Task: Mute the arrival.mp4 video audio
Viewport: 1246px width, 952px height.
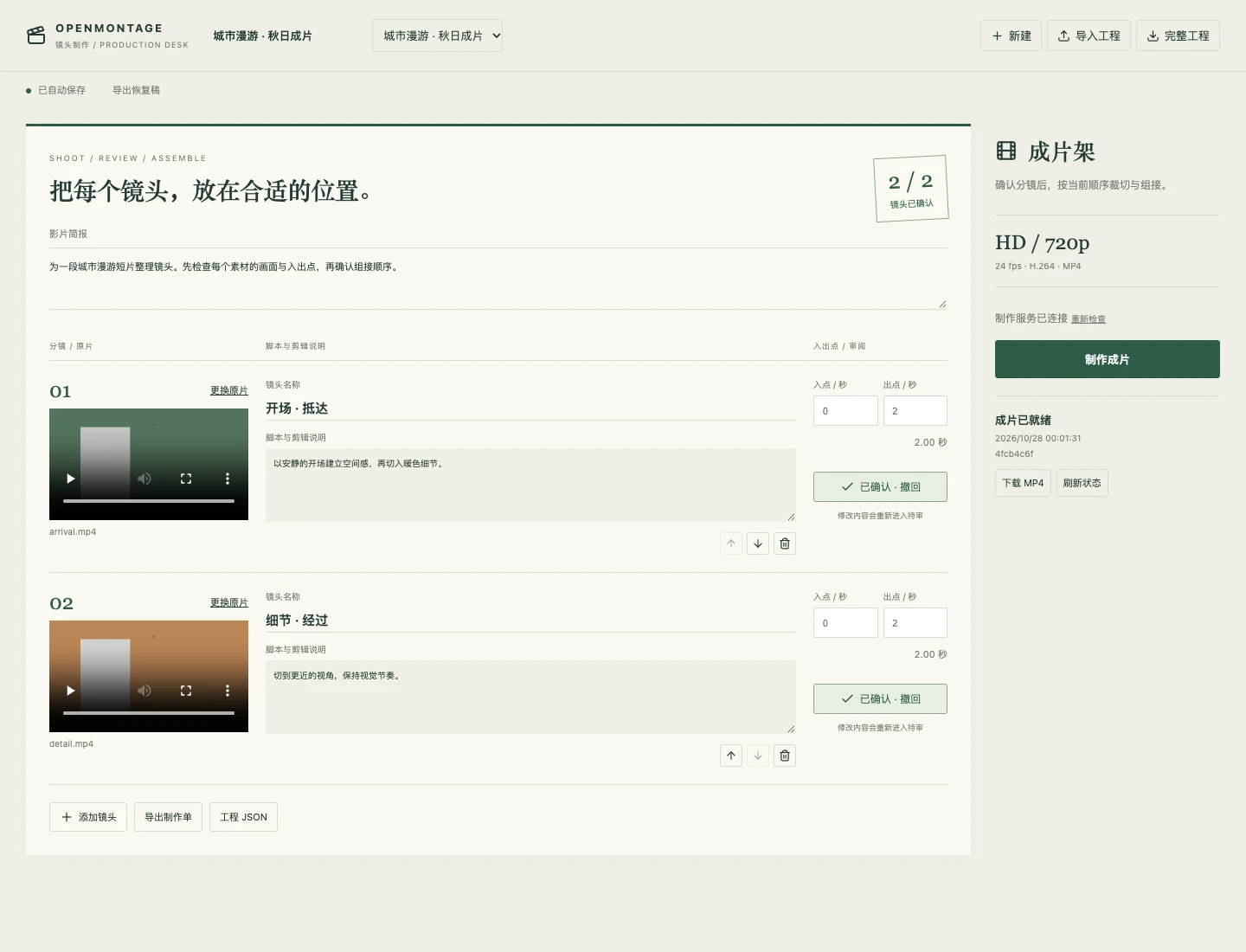Action: (145, 479)
